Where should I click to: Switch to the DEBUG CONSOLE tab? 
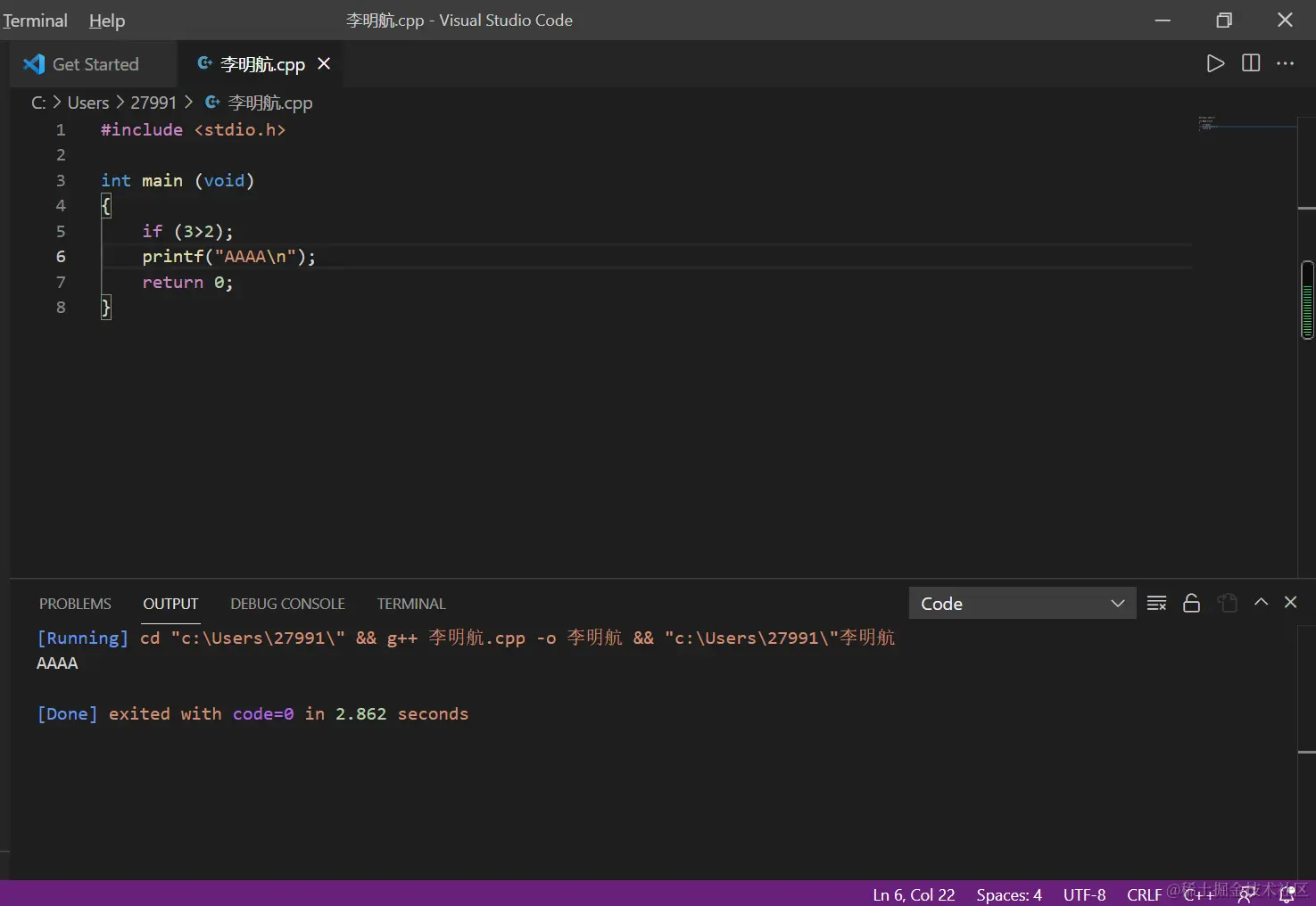tap(287, 604)
